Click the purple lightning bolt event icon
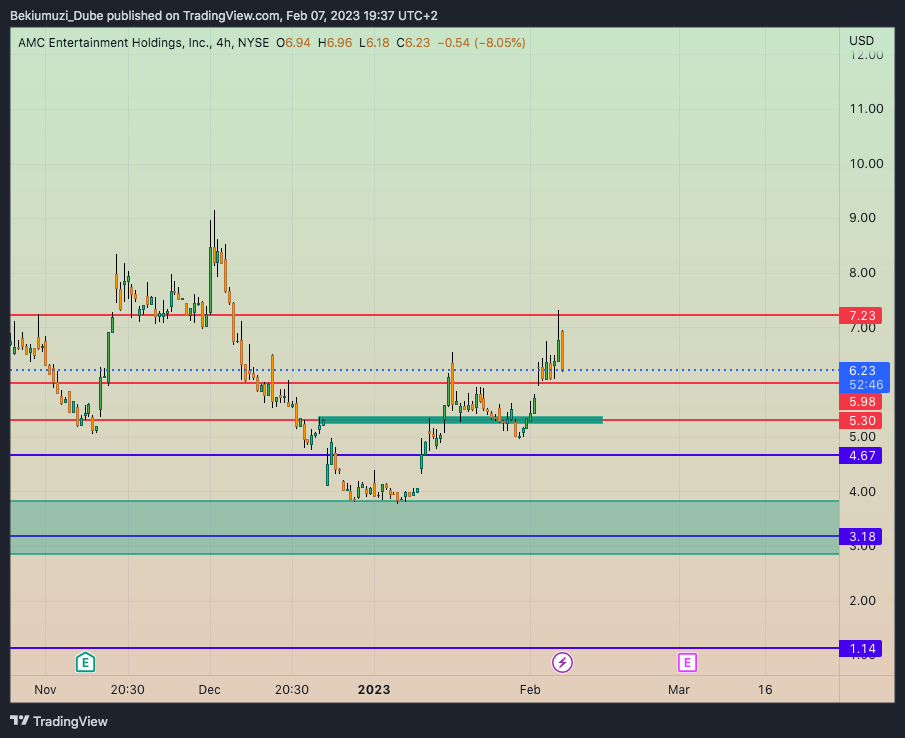The width and height of the screenshot is (905, 738). click(x=562, y=662)
